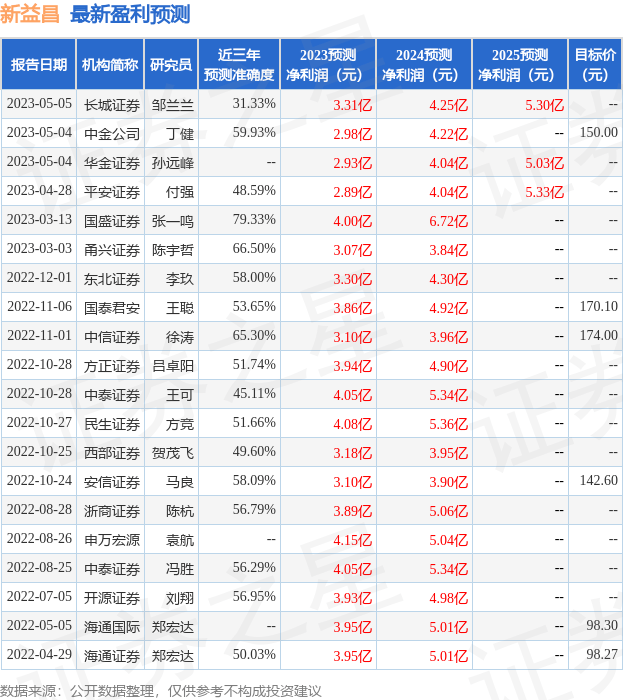The width and height of the screenshot is (623, 700).
Task: Click researcher name 付强
Action: pos(180,192)
